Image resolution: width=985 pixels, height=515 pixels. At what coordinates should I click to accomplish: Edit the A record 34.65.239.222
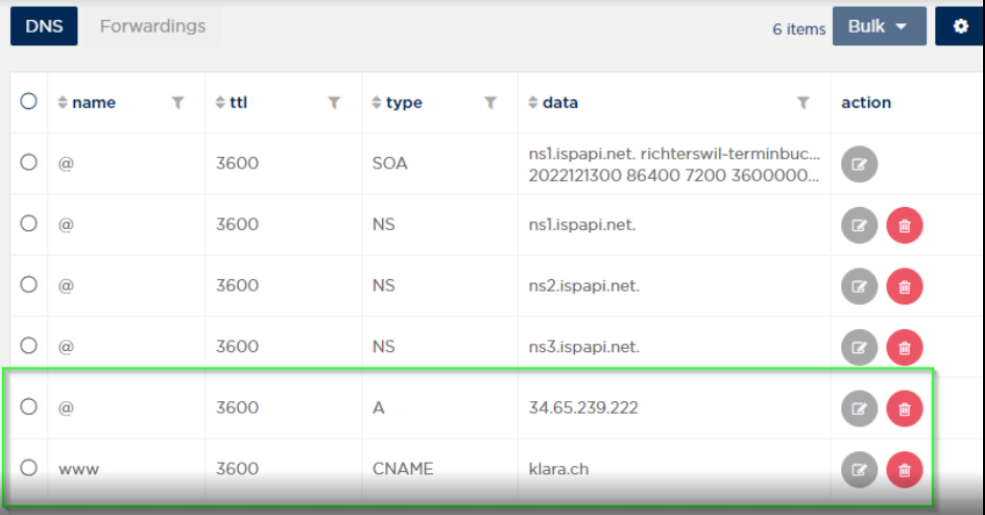pyautogui.click(x=859, y=408)
